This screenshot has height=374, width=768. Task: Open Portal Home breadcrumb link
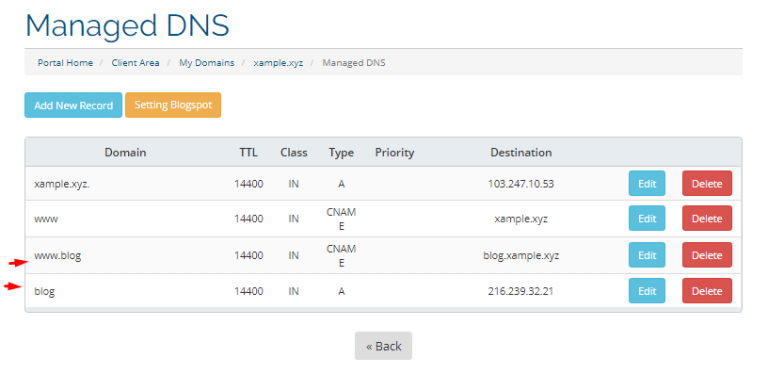pyautogui.click(x=65, y=63)
